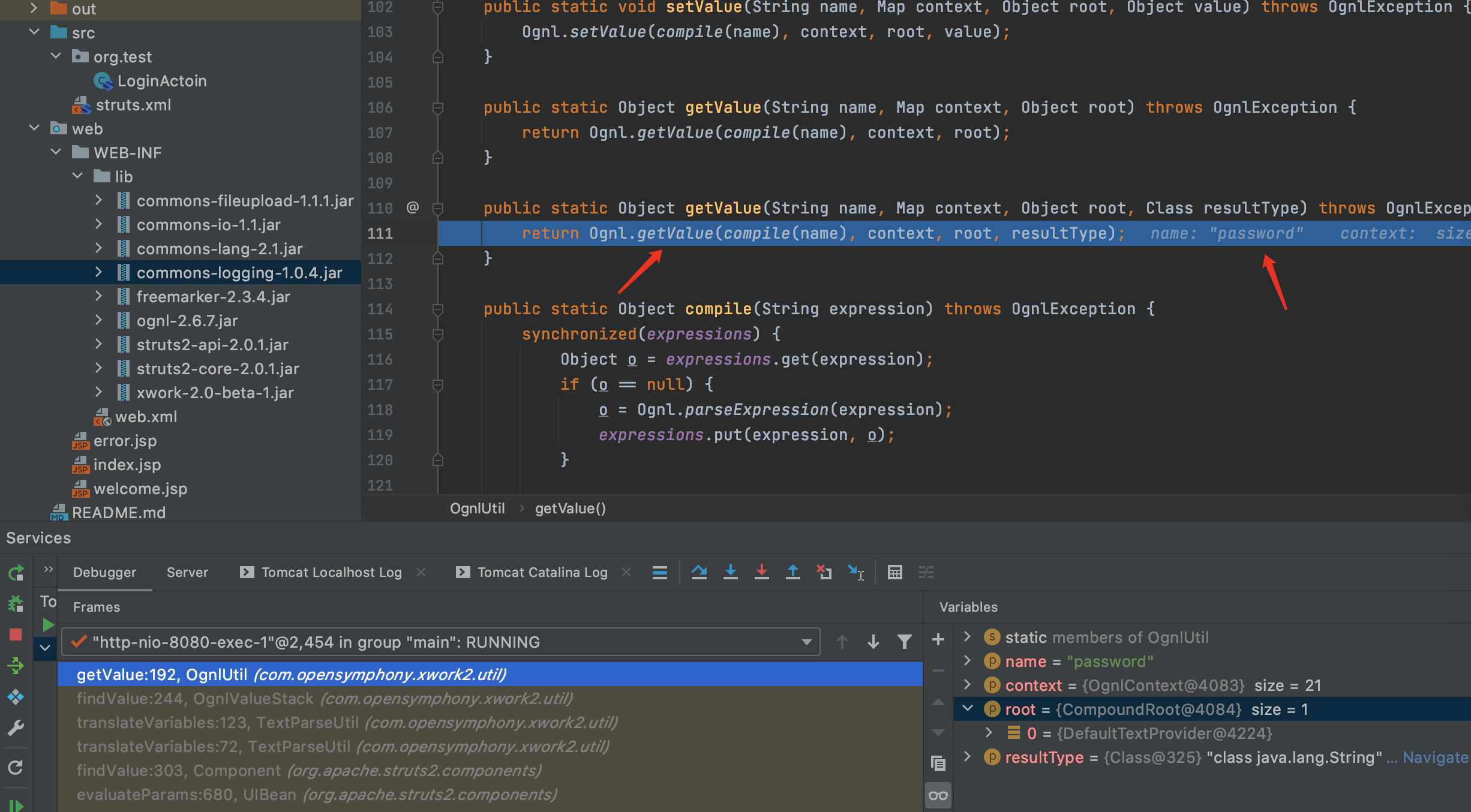1471x812 pixels.
Task: Click the Update application bug icon
Action: click(16, 603)
